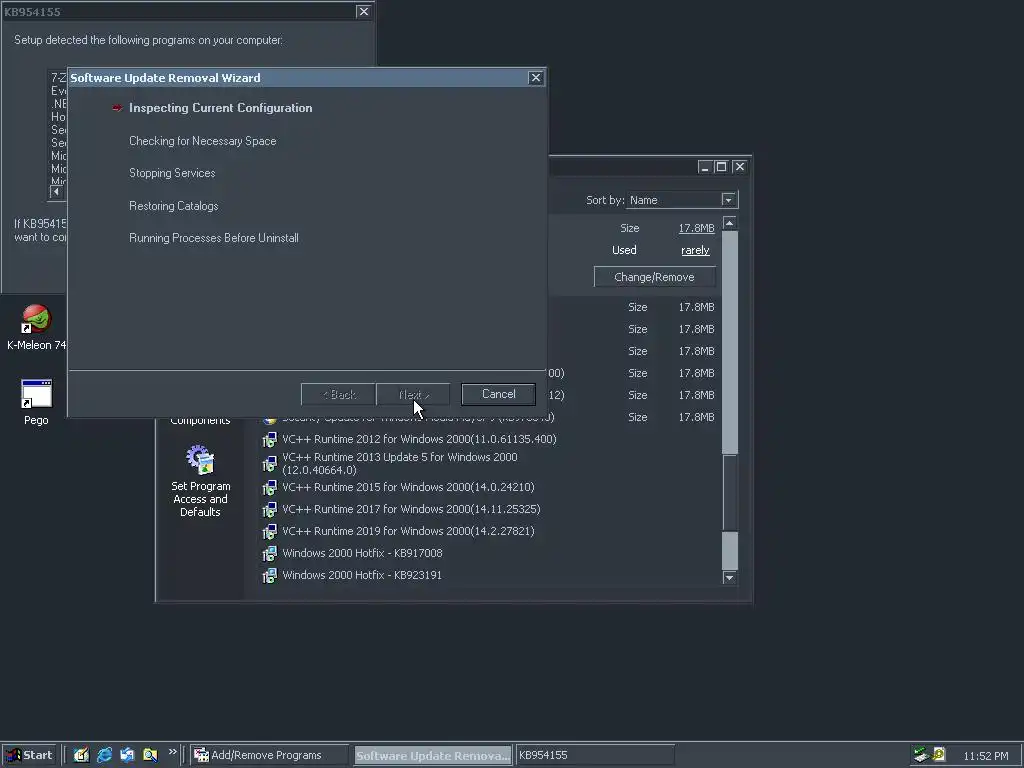The height and width of the screenshot is (768, 1024).
Task: Close the KB954155 window
Action: pos(364,11)
